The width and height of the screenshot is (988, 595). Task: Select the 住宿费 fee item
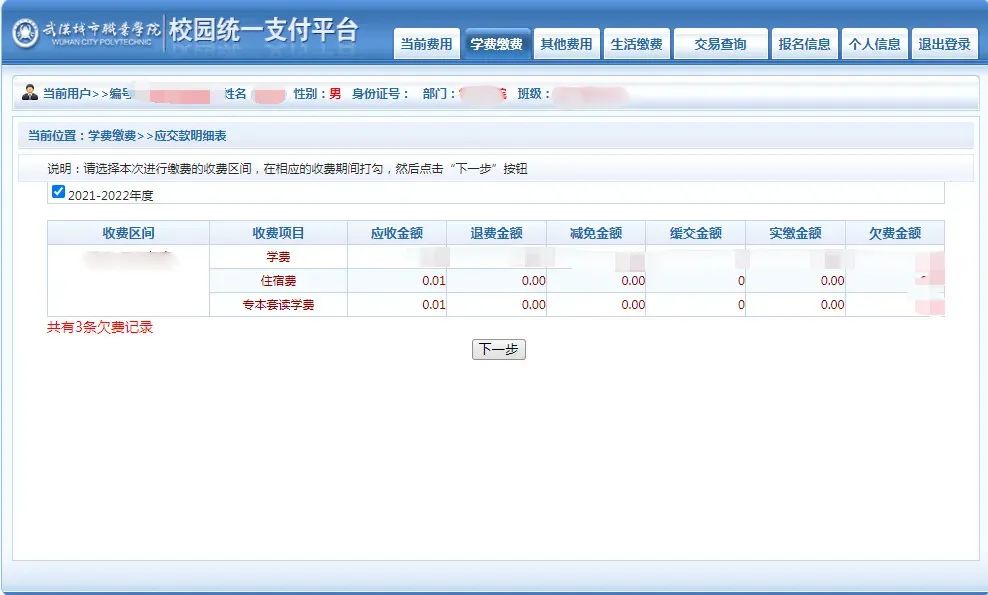(x=278, y=281)
